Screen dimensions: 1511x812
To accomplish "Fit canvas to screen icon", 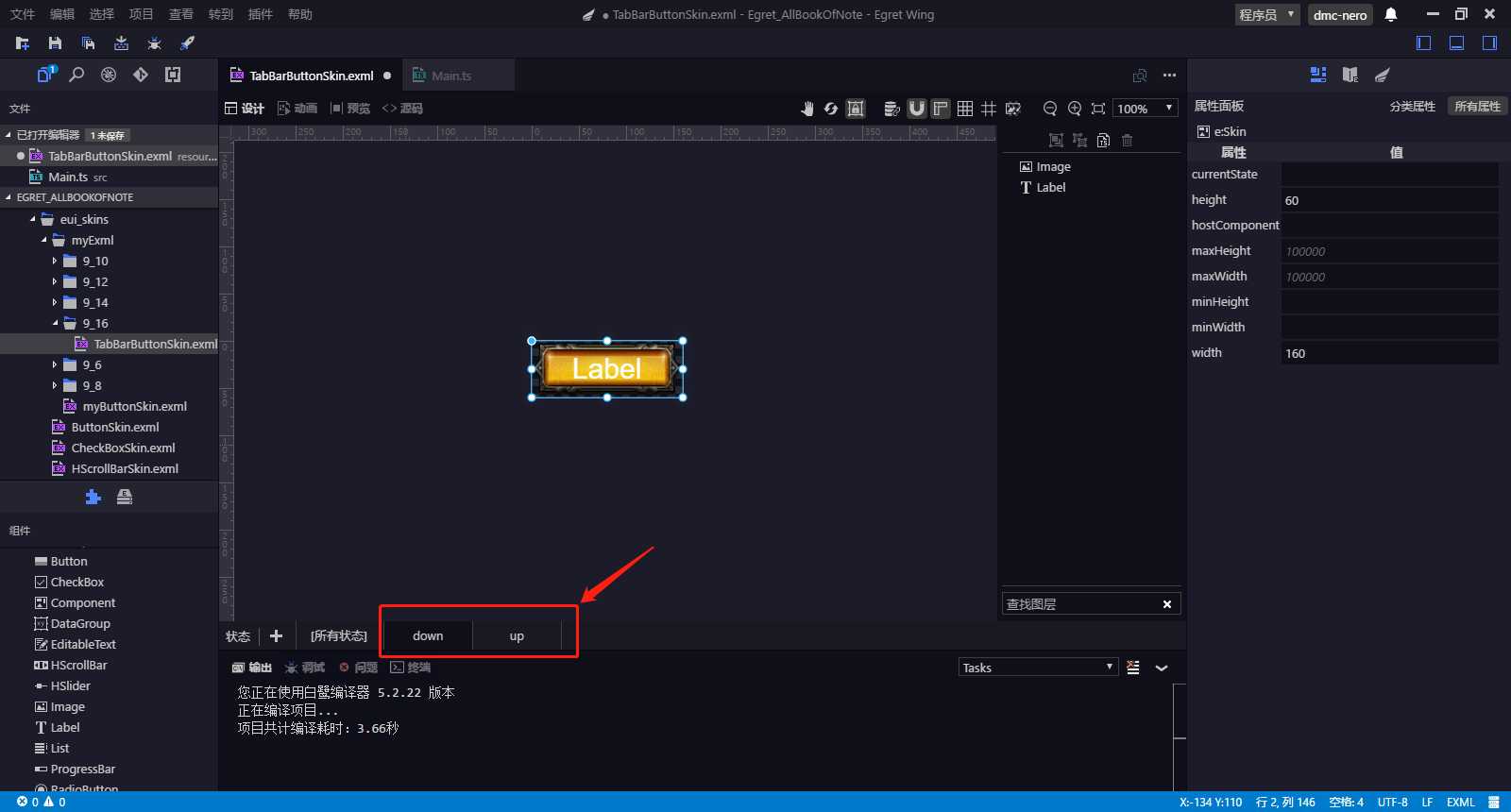I will tap(1098, 109).
